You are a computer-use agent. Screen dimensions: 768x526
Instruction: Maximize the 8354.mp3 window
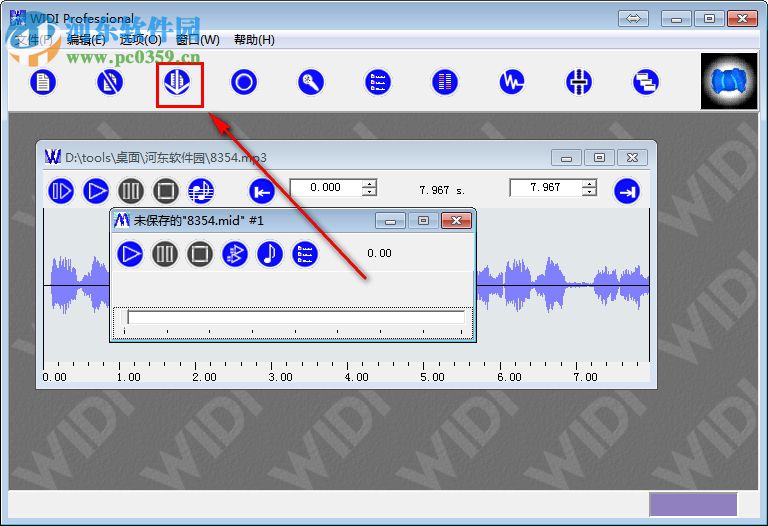[x=599, y=158]
